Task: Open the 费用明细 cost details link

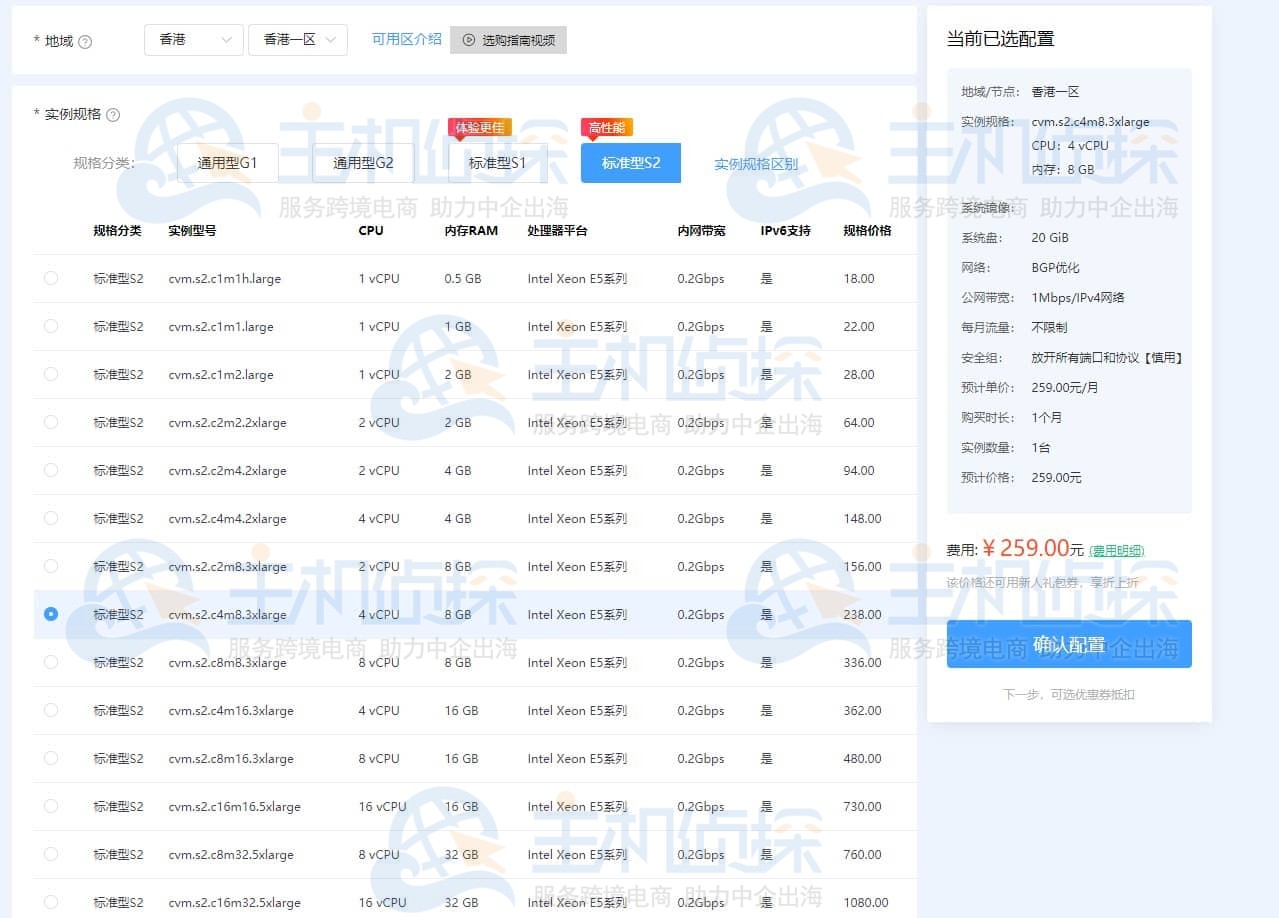Action: pyautogui.click(x=1116, y=550)
